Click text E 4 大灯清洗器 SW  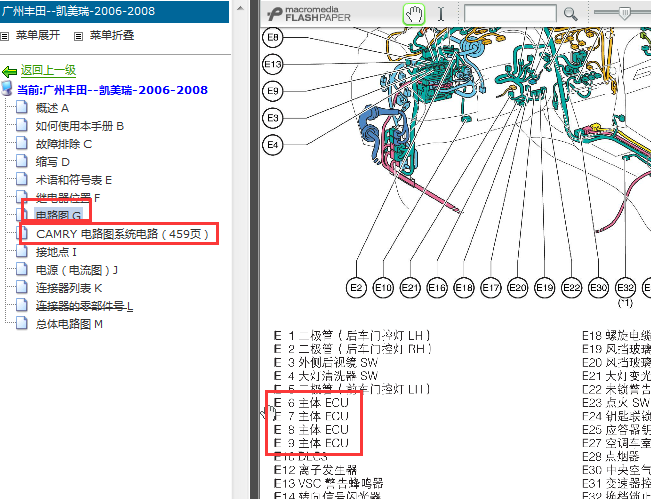(326, 376)
